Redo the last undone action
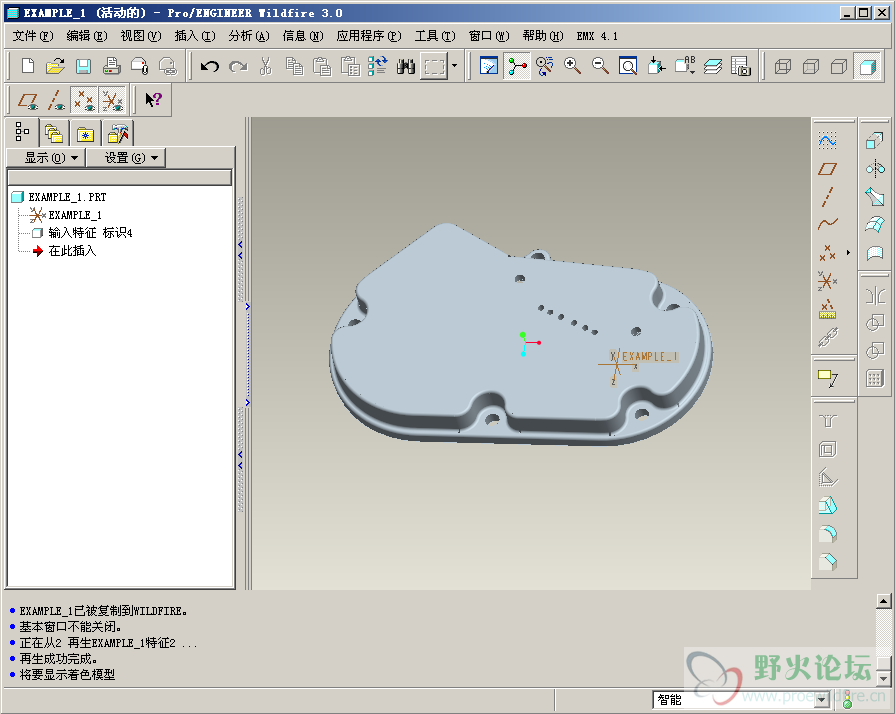Image resolution: width=895 pixels, height=714 pixels. coord(238,66)
